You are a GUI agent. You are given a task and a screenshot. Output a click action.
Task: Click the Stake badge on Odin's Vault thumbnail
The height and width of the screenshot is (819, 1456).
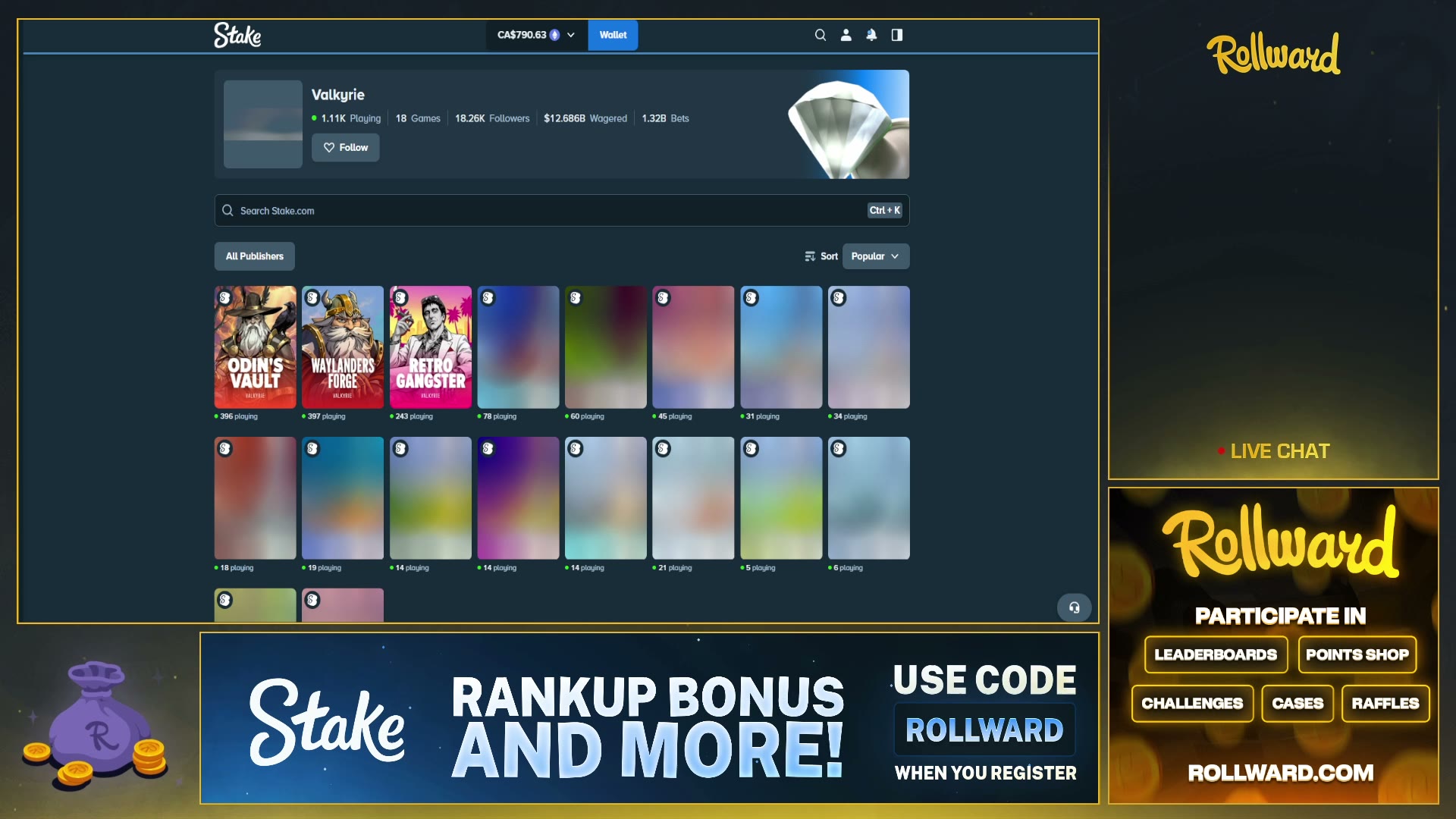[224, 298]
